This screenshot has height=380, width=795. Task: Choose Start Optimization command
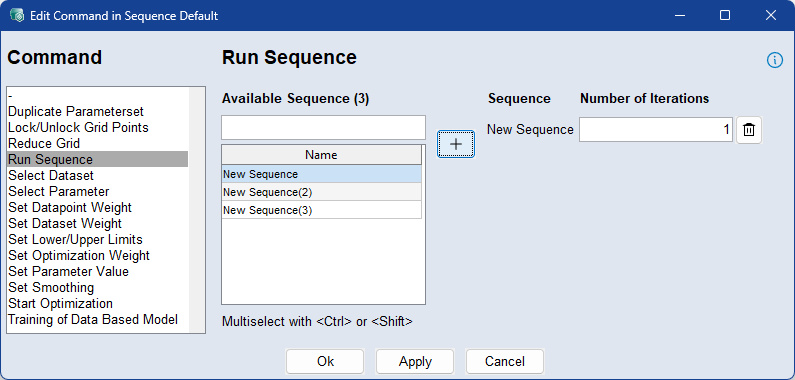[x=60, y=303]
